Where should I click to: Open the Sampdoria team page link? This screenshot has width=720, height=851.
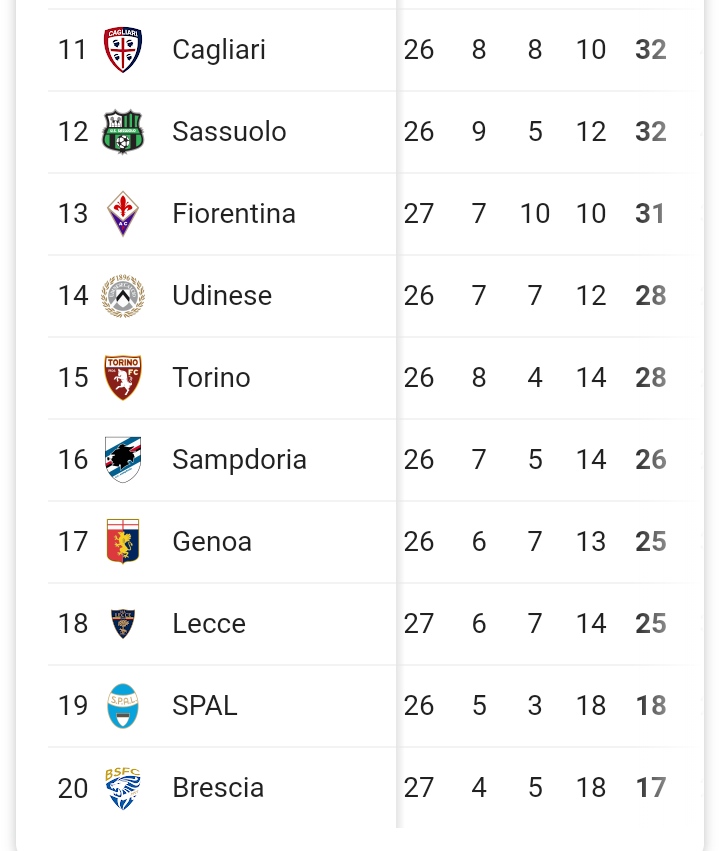click(239, 459)
